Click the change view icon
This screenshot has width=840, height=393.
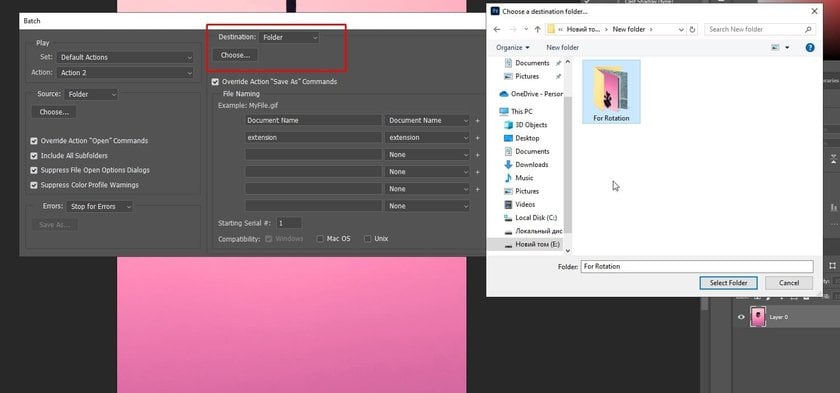pos(775,48)
